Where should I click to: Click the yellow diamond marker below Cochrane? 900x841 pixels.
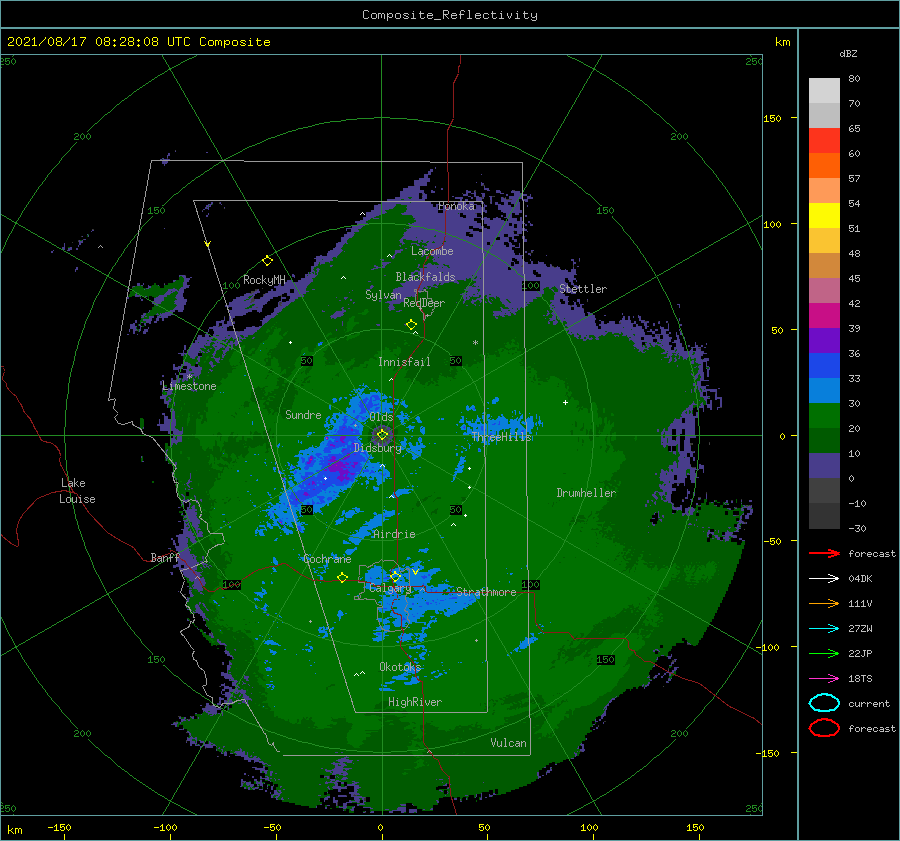click(x=342, y=577)
